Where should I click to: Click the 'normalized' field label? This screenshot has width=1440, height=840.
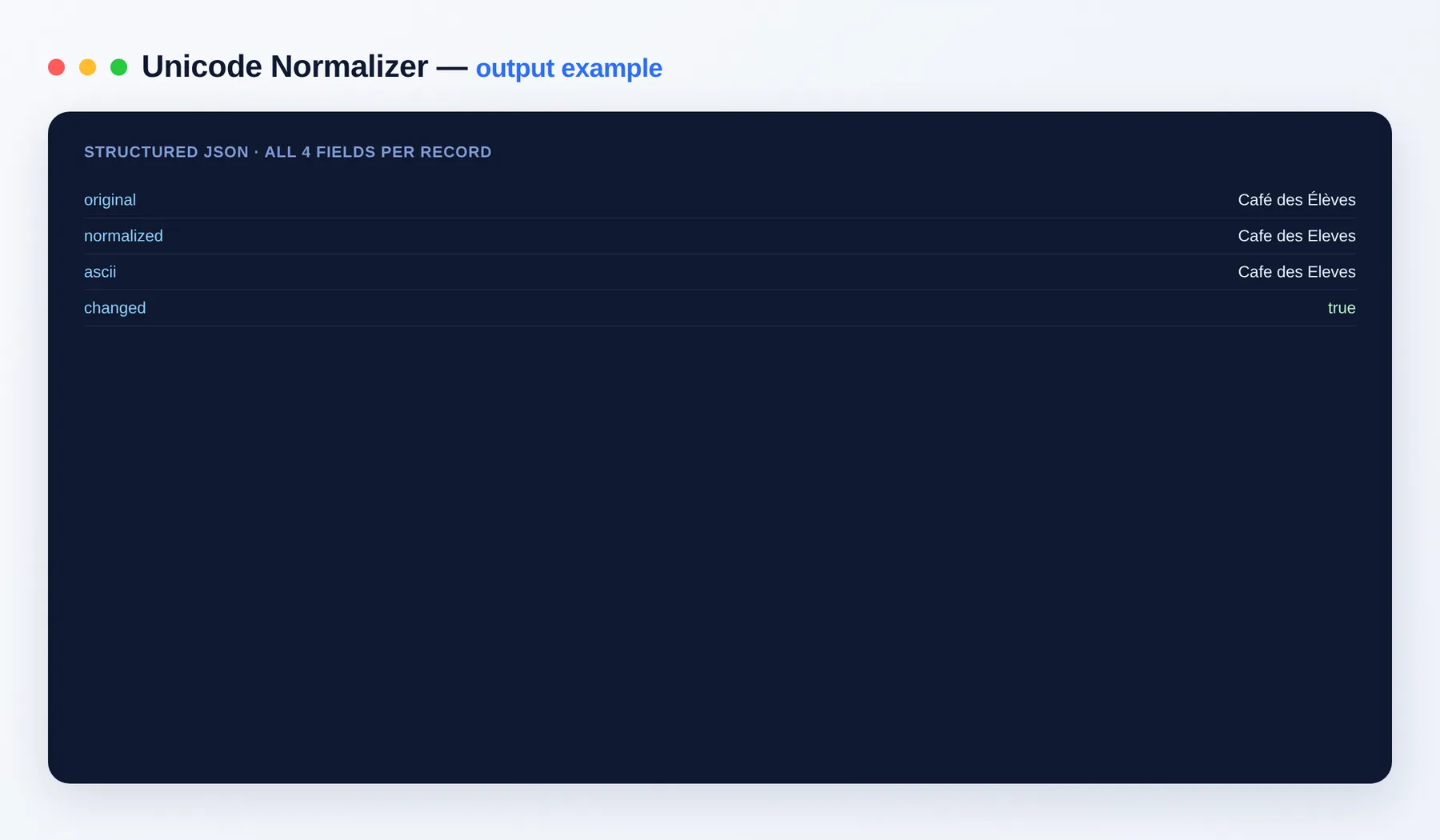click(123, 236)
